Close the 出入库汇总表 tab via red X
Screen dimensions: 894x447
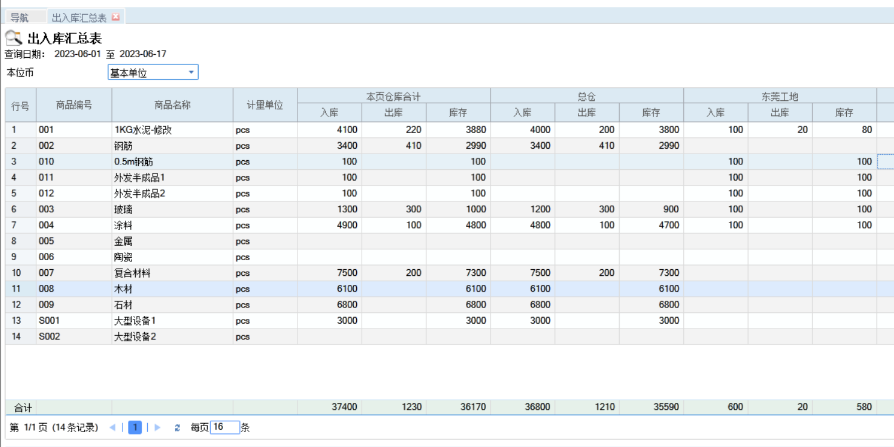(117, 18)
